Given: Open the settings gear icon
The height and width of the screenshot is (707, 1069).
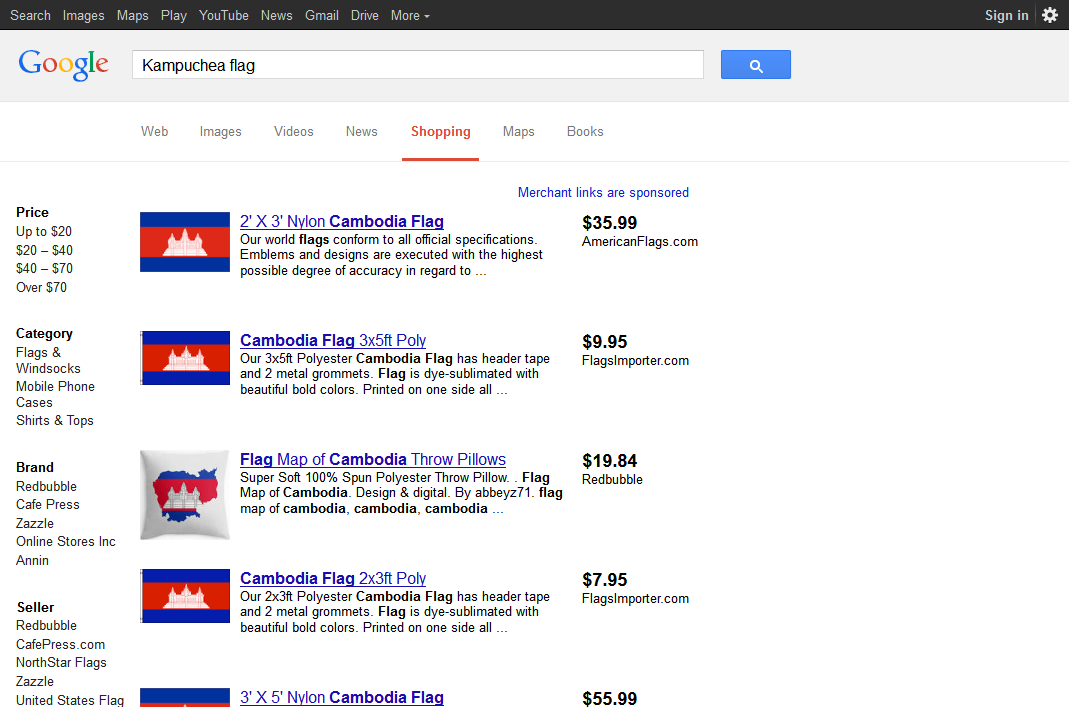Looking at the screenshot, I should click(x=1050, y=15).
